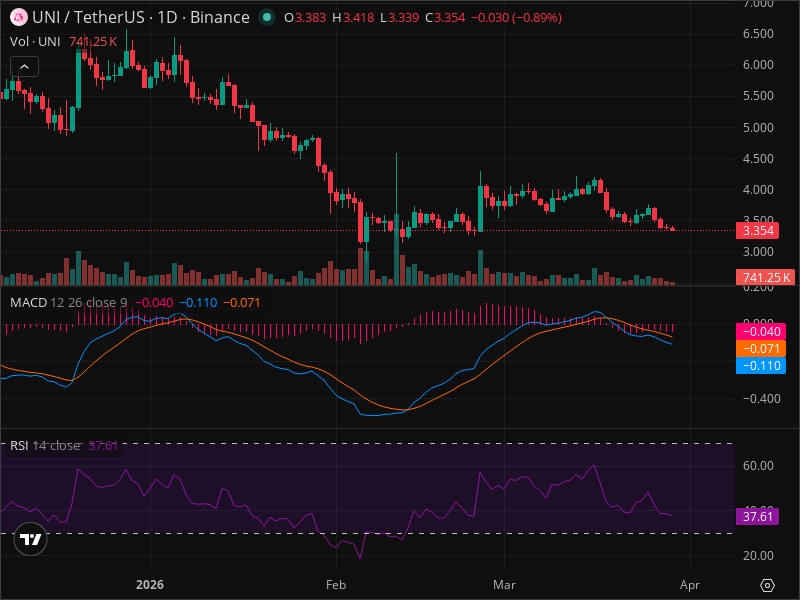Open chart settings gear icon
800x600 pixels.
point(767,585)
